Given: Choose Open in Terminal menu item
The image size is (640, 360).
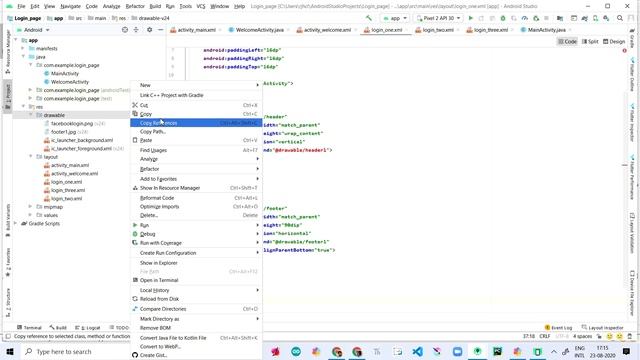Looking at the screenshot, I should click(196, 280).
